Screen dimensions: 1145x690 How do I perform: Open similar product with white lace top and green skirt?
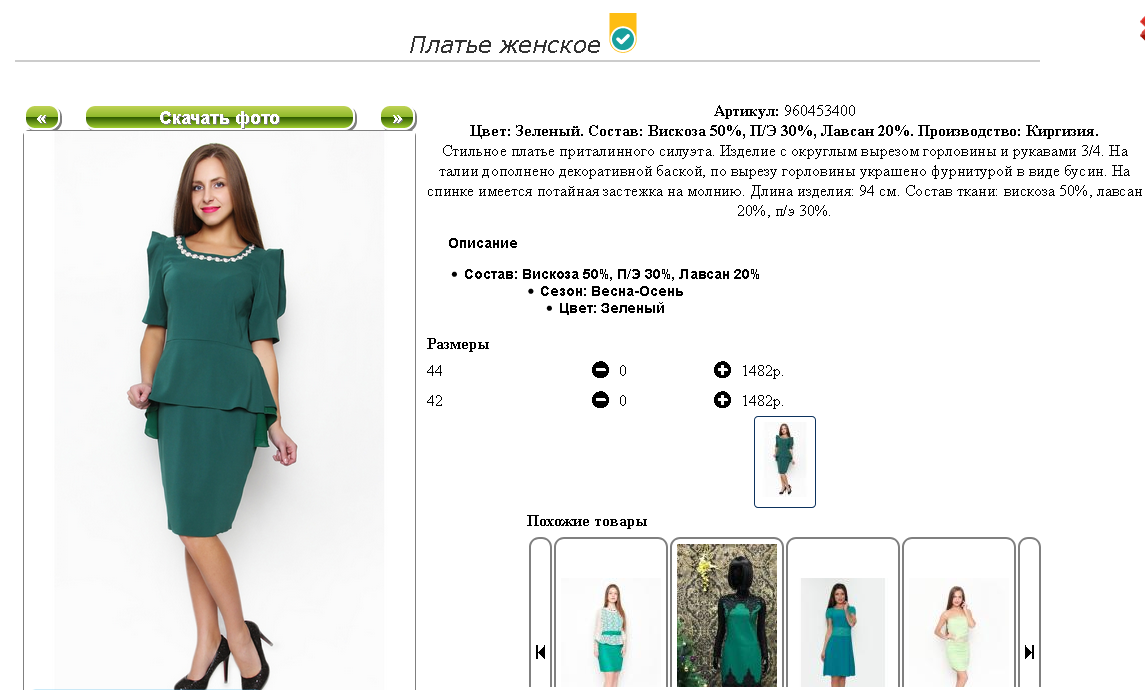coord(610,632)
